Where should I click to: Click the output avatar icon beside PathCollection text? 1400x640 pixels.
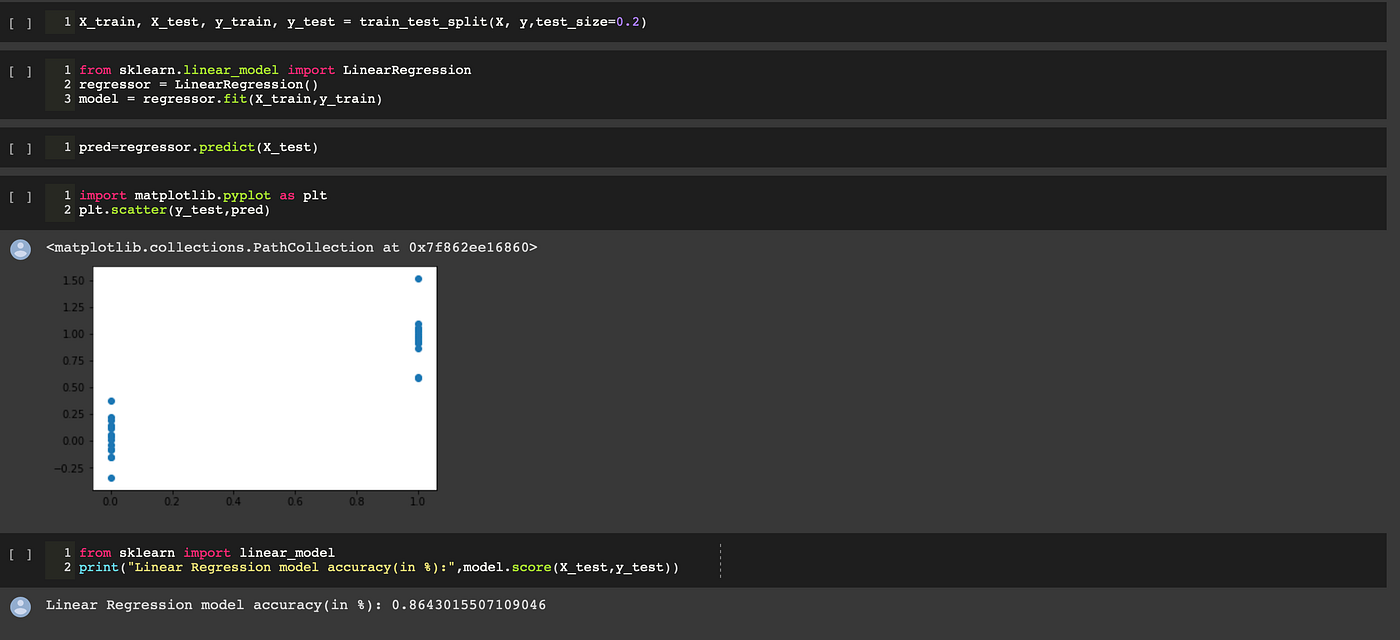(x=20, y=248)
